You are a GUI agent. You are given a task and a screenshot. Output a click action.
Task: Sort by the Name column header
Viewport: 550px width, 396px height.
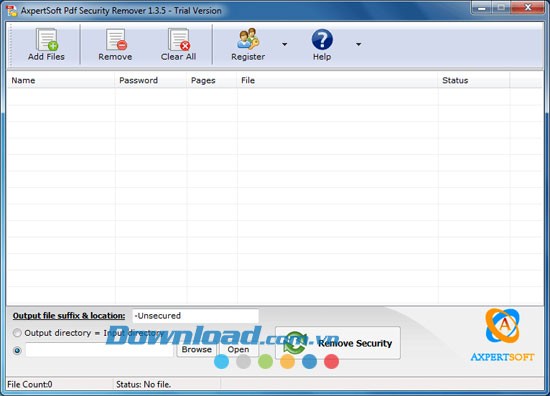[61, 80]
